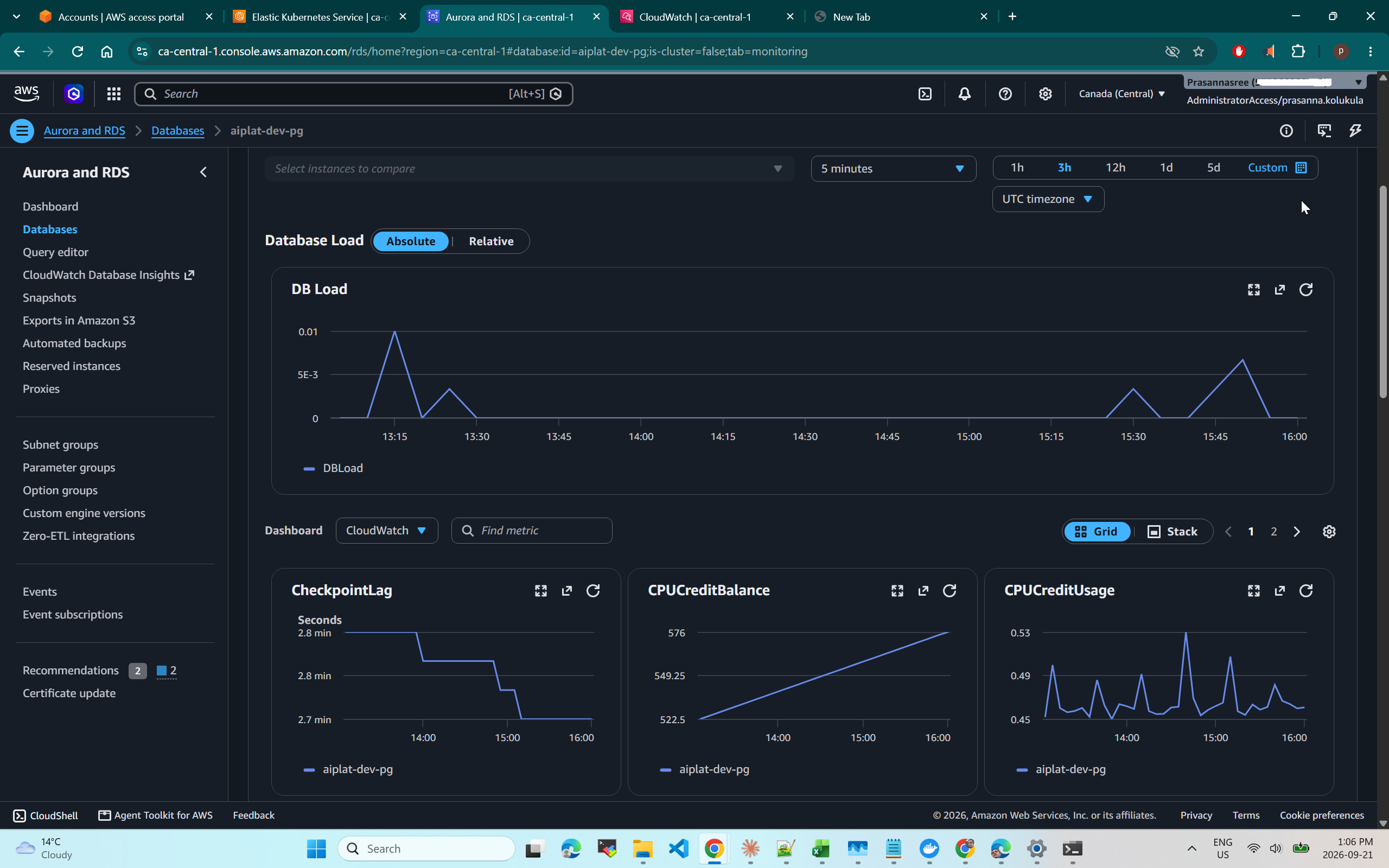
Task: Select the 1h time range
Action: pos(1017,168)
